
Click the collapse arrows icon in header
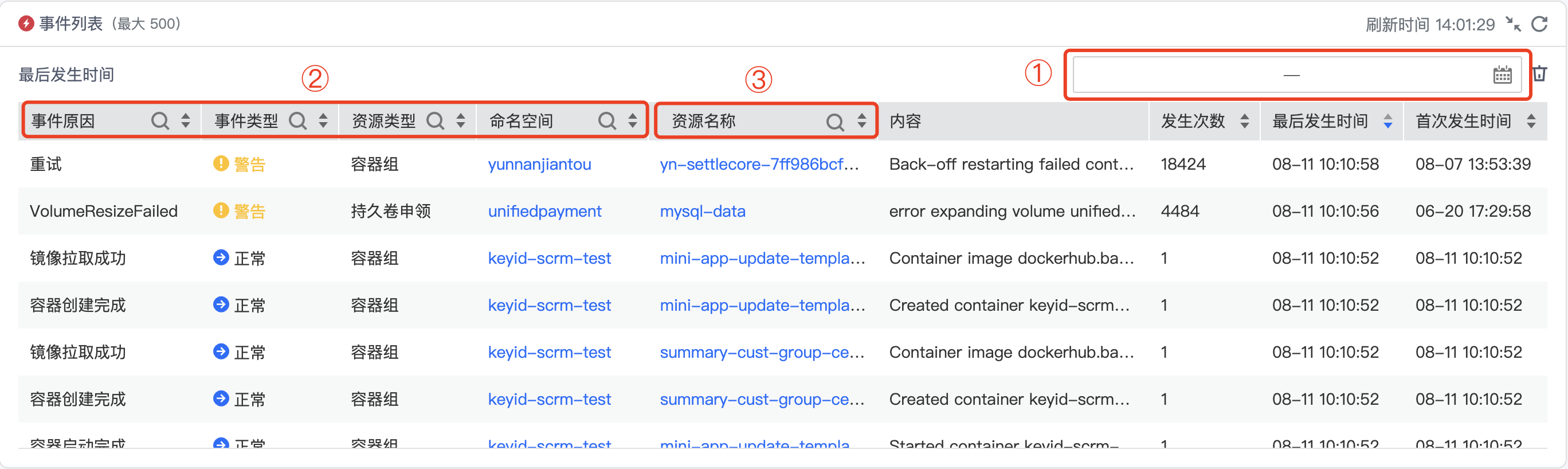tap(1513, 24)
